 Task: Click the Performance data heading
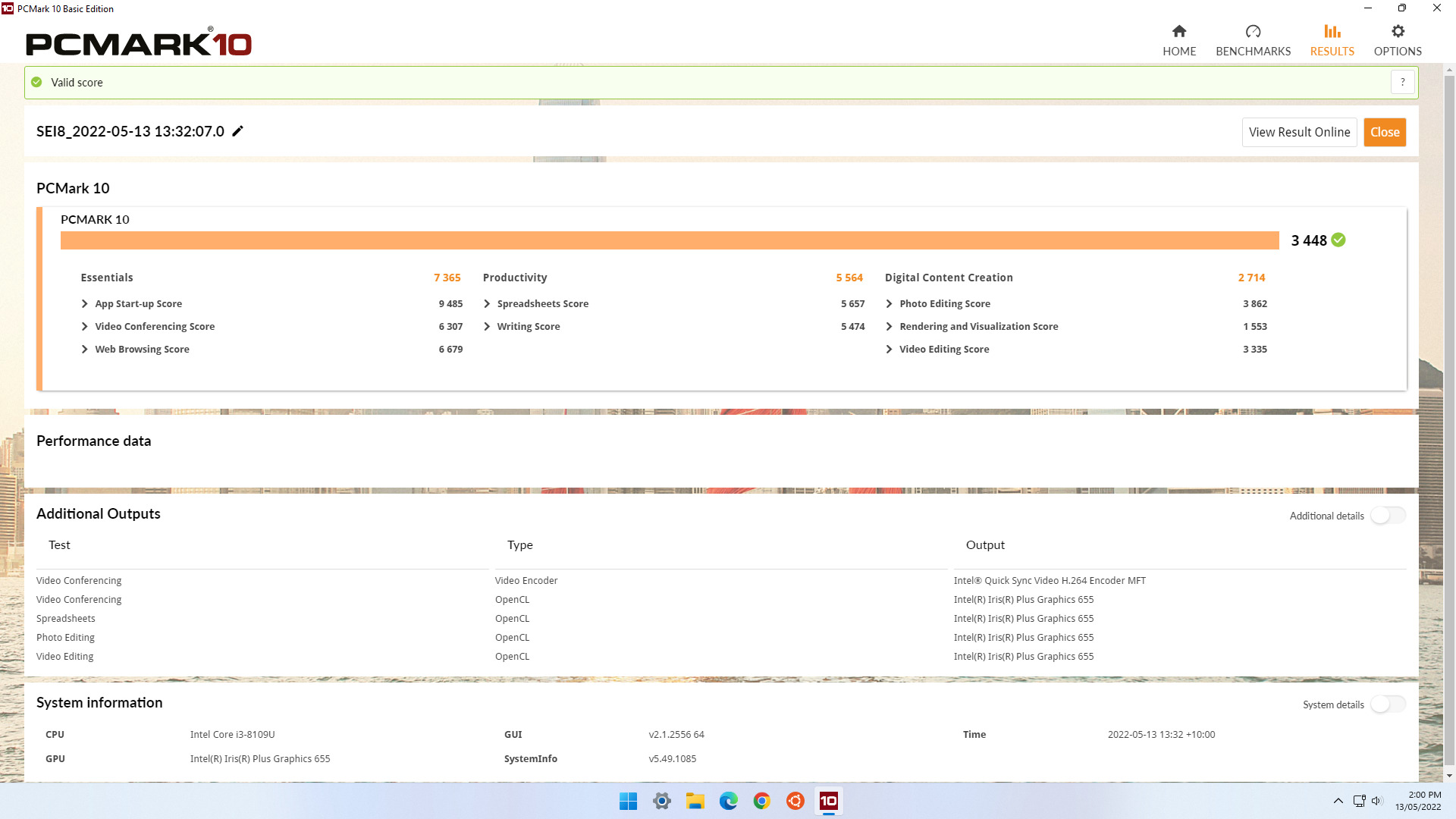click(93, 441)
